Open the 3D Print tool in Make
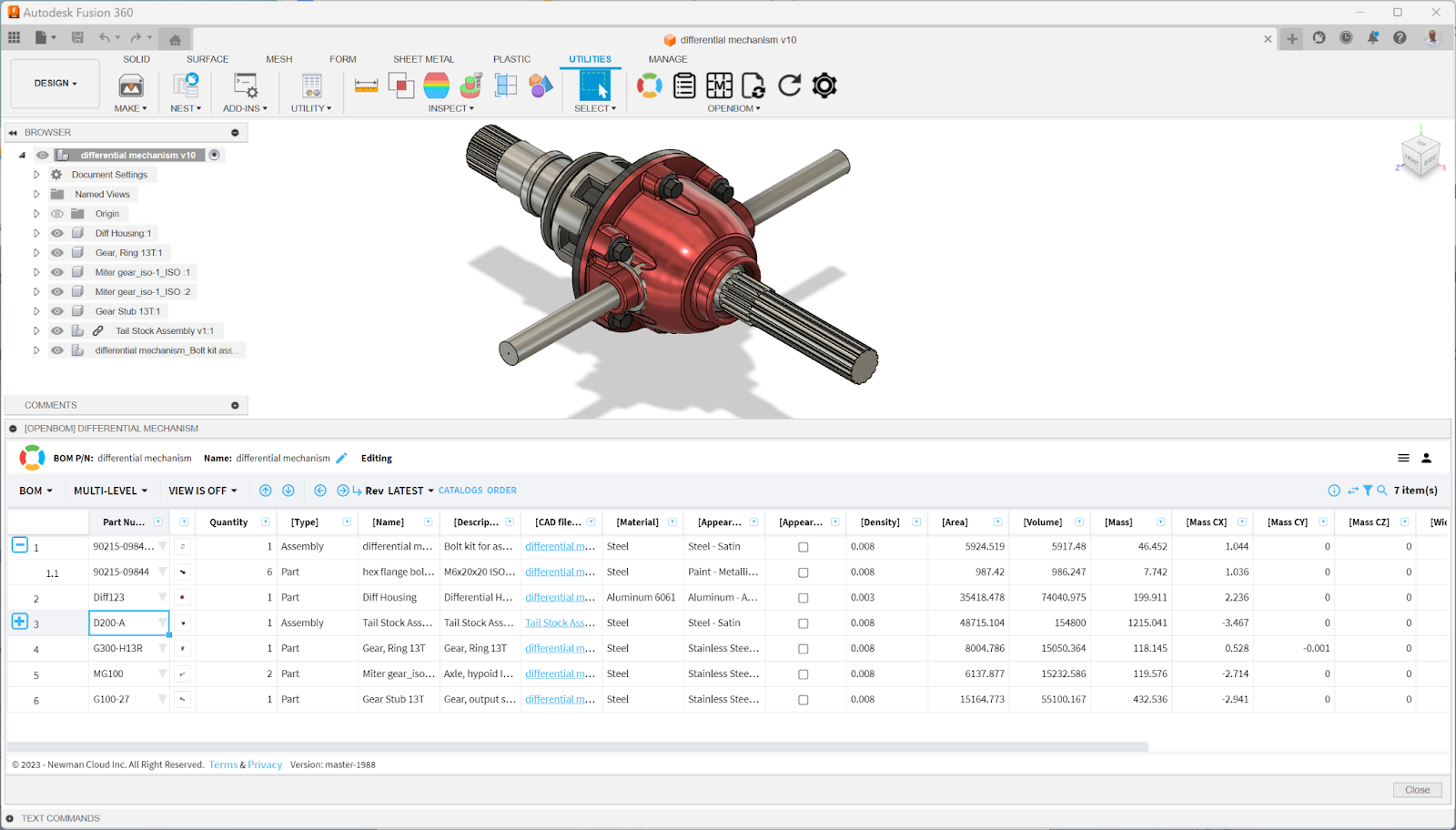This screenshot has height=830, width=1456. (x=131, y=86)
